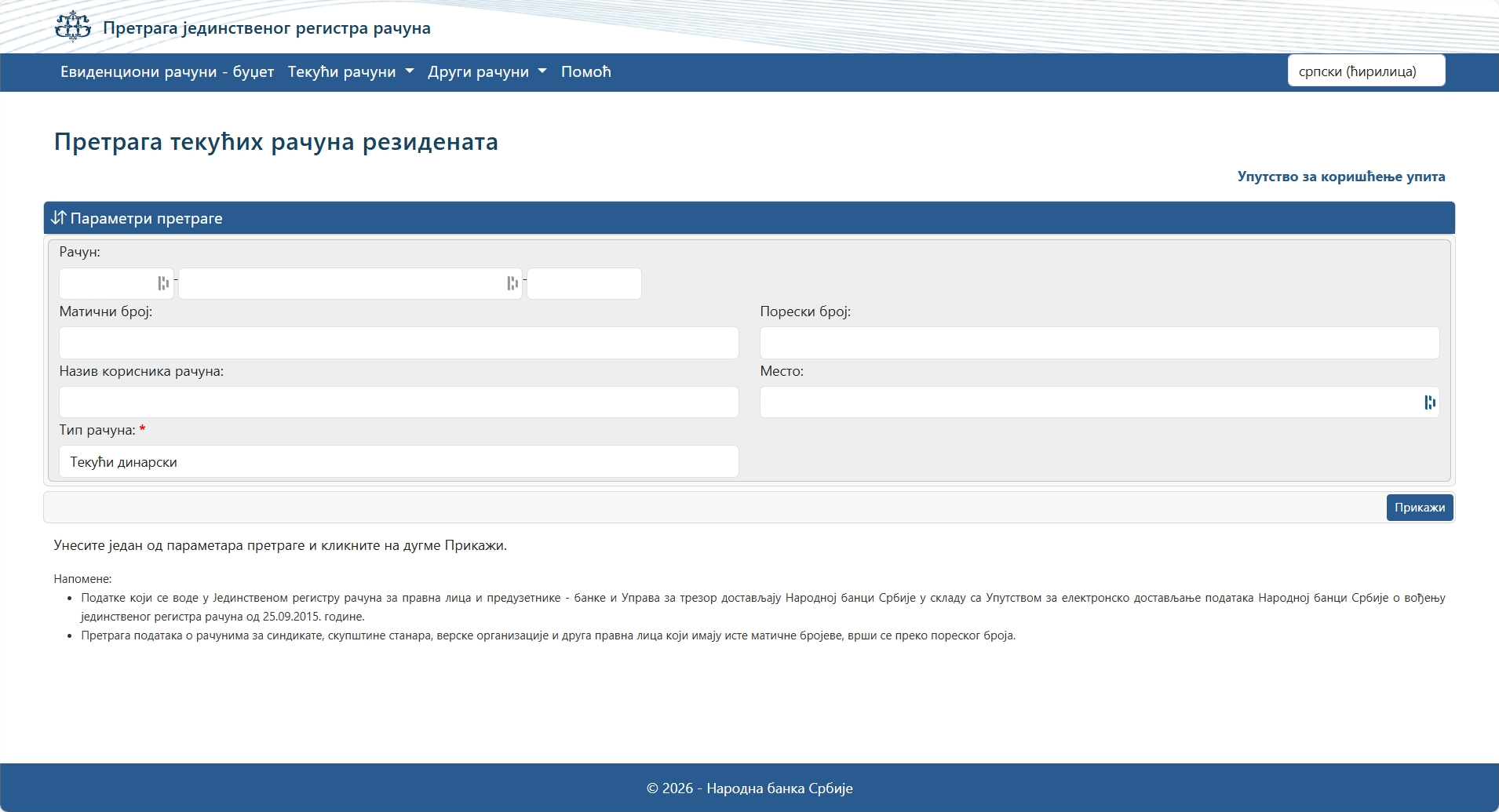This screenshot has height=812, width=1499.
Task: Open the Тип рачуна dropdown
Action: pos(399,462)
